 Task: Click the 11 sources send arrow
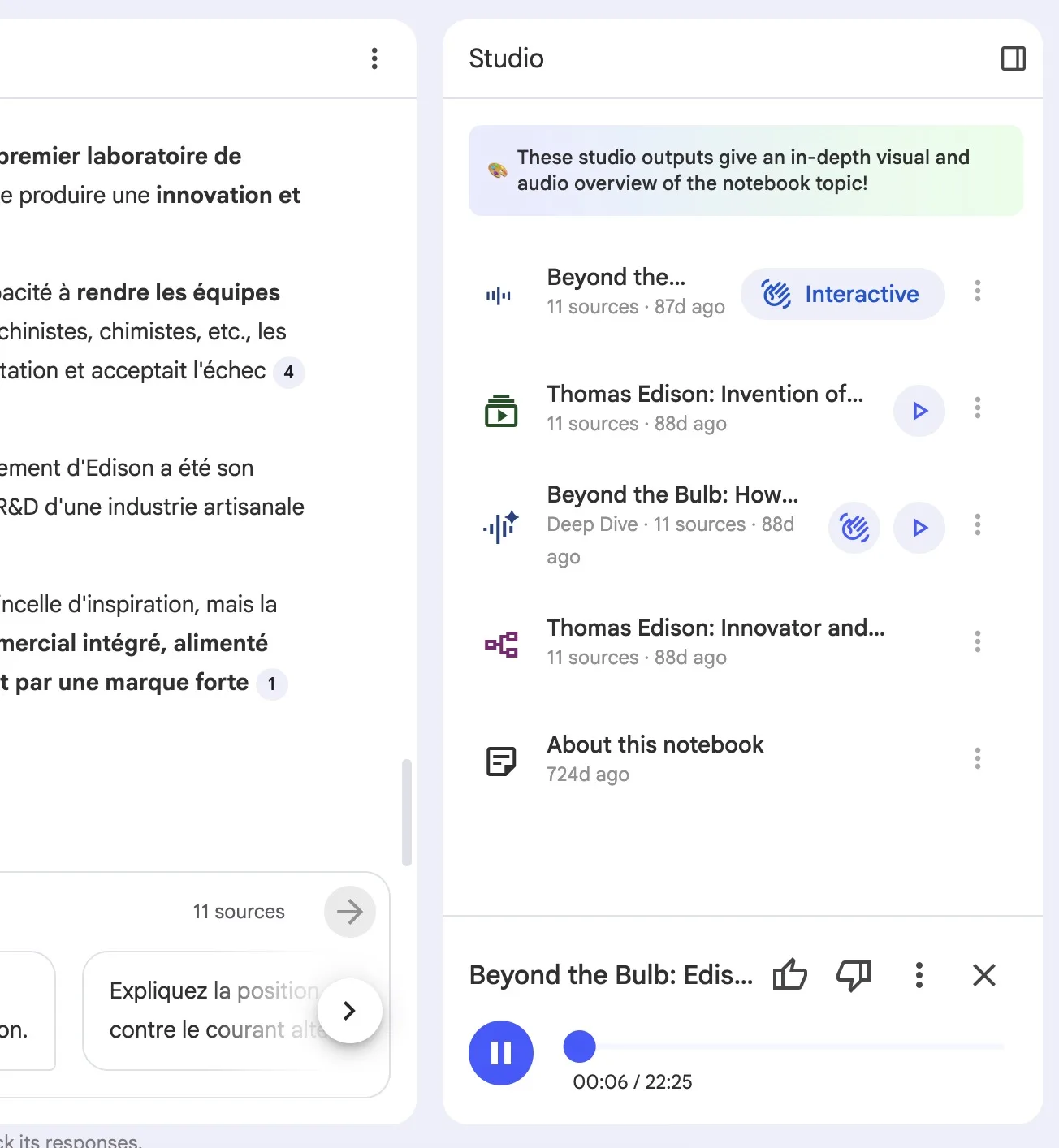tap(349, 912)
